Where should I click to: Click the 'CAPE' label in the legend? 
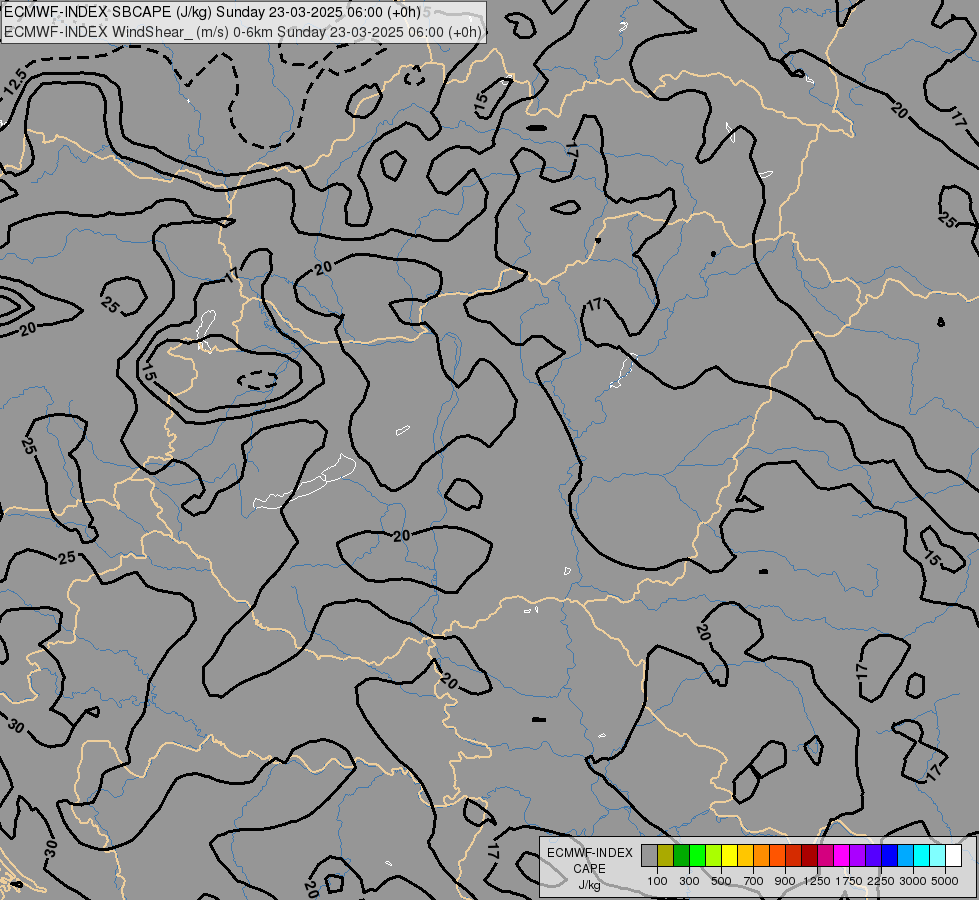point(589,869)
